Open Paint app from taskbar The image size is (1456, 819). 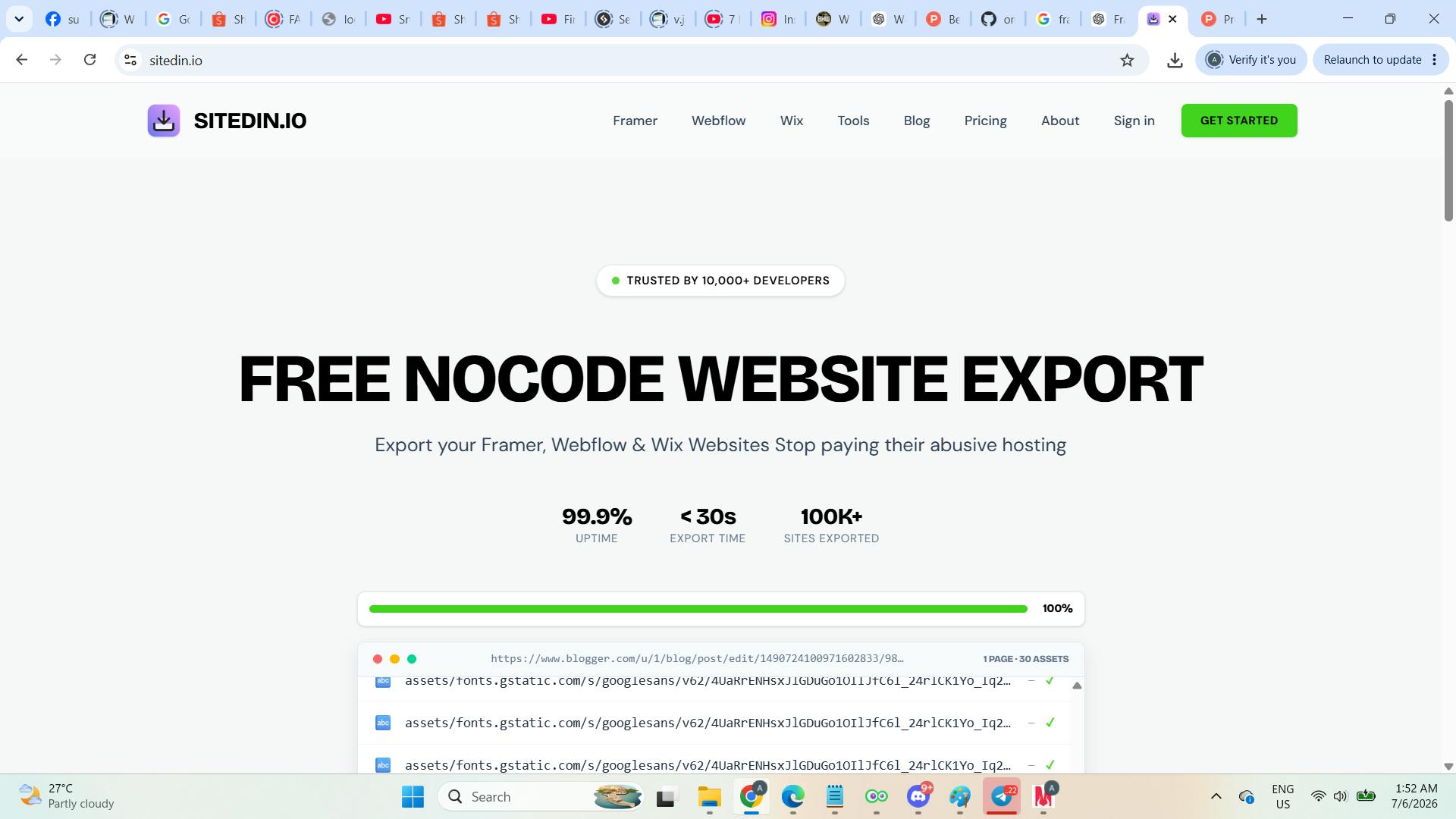click(960, 796)
